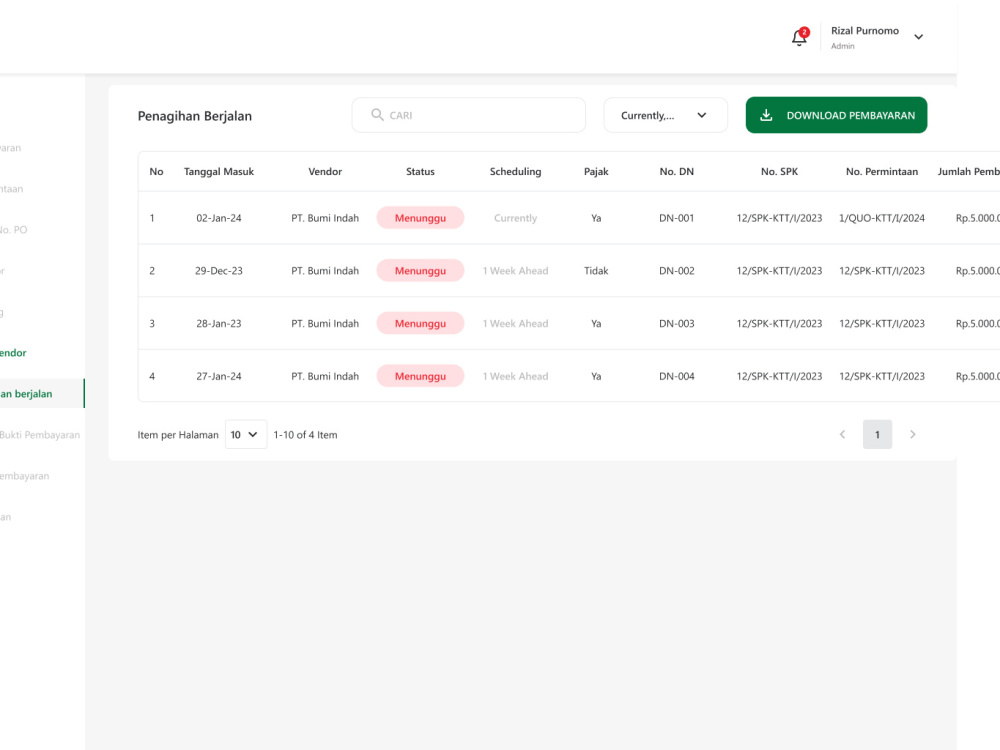Select the DN-004 cell

676,376
